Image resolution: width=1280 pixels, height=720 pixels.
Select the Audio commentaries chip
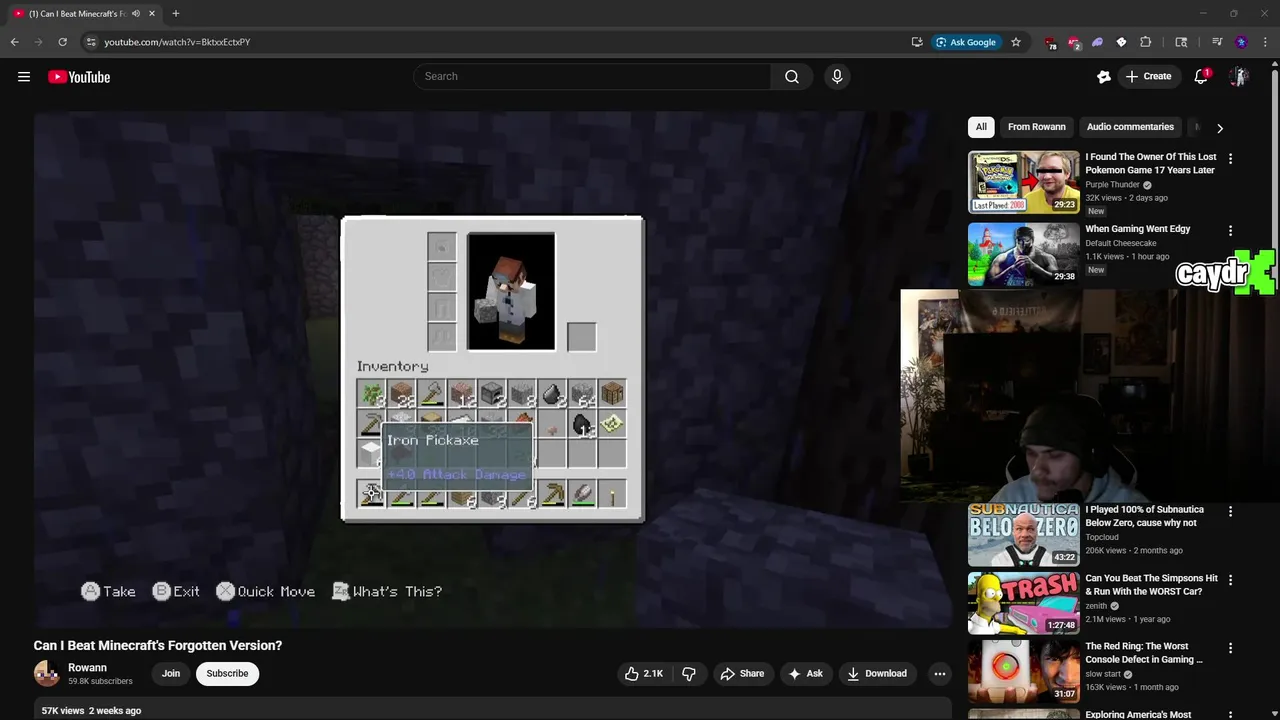pos(1130,127)
